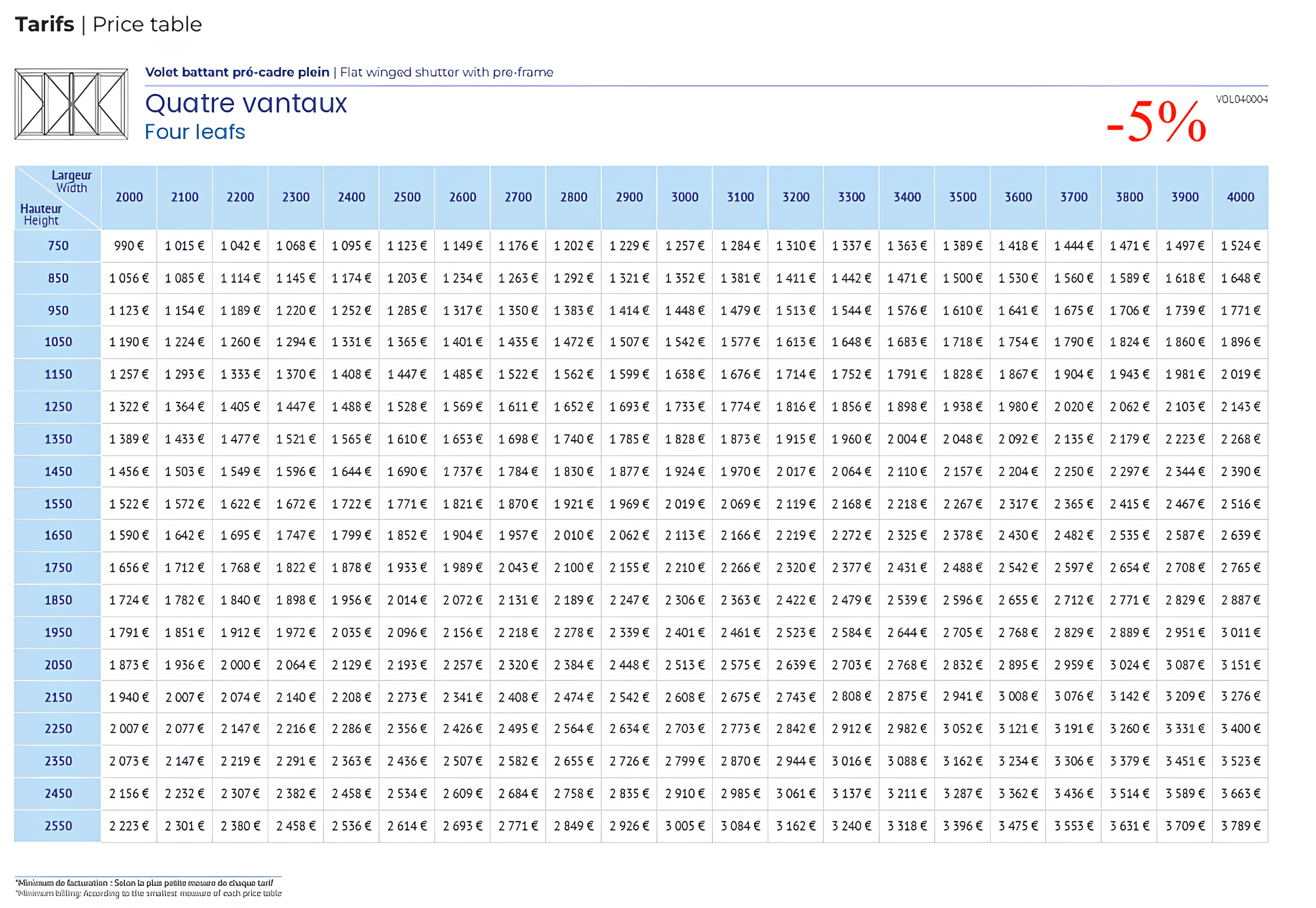Click the Hauteur Height header label

pos(40,215)
